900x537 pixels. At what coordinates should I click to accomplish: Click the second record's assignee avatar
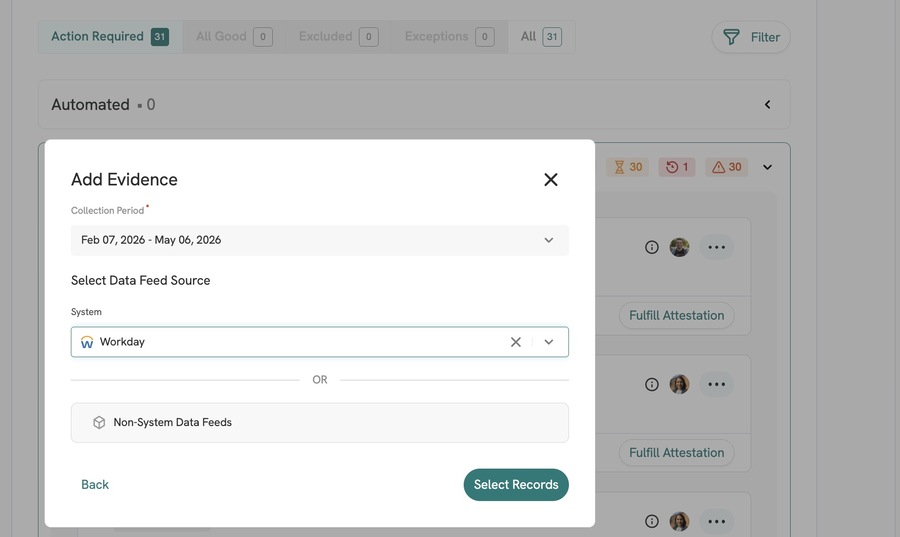(679, 384)
